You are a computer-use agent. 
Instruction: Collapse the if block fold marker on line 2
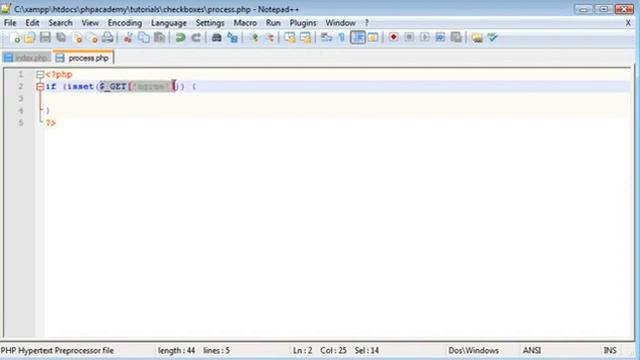point(40,87)
